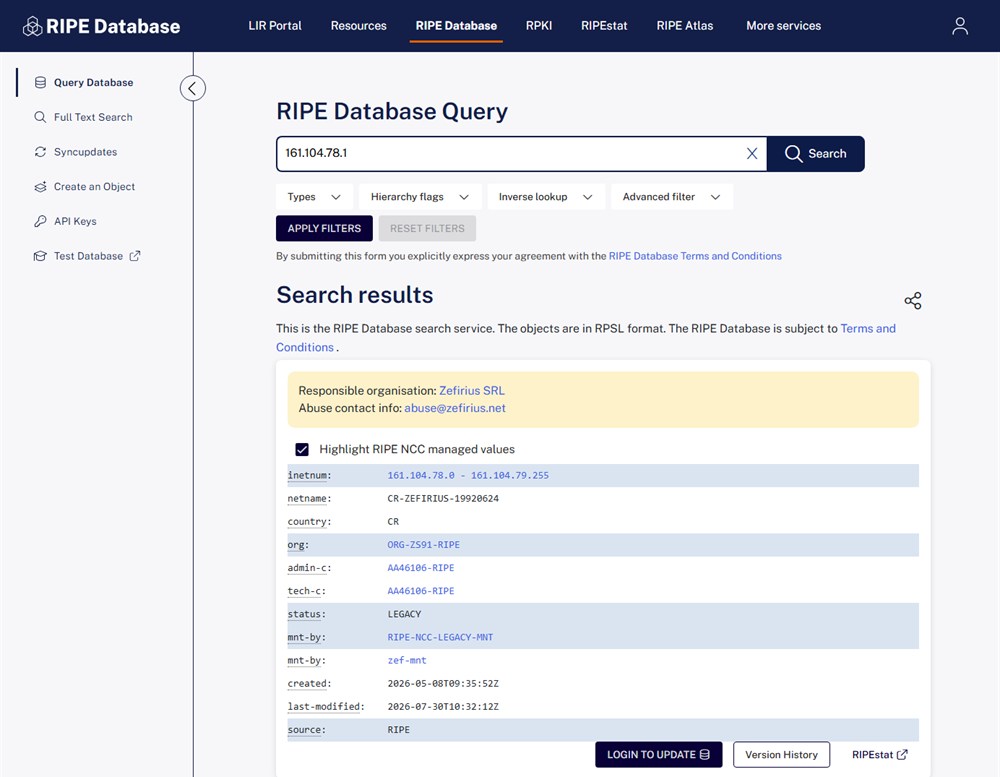
Task: Click RESET FILTERS button
Action: click(x=427, y=228)
